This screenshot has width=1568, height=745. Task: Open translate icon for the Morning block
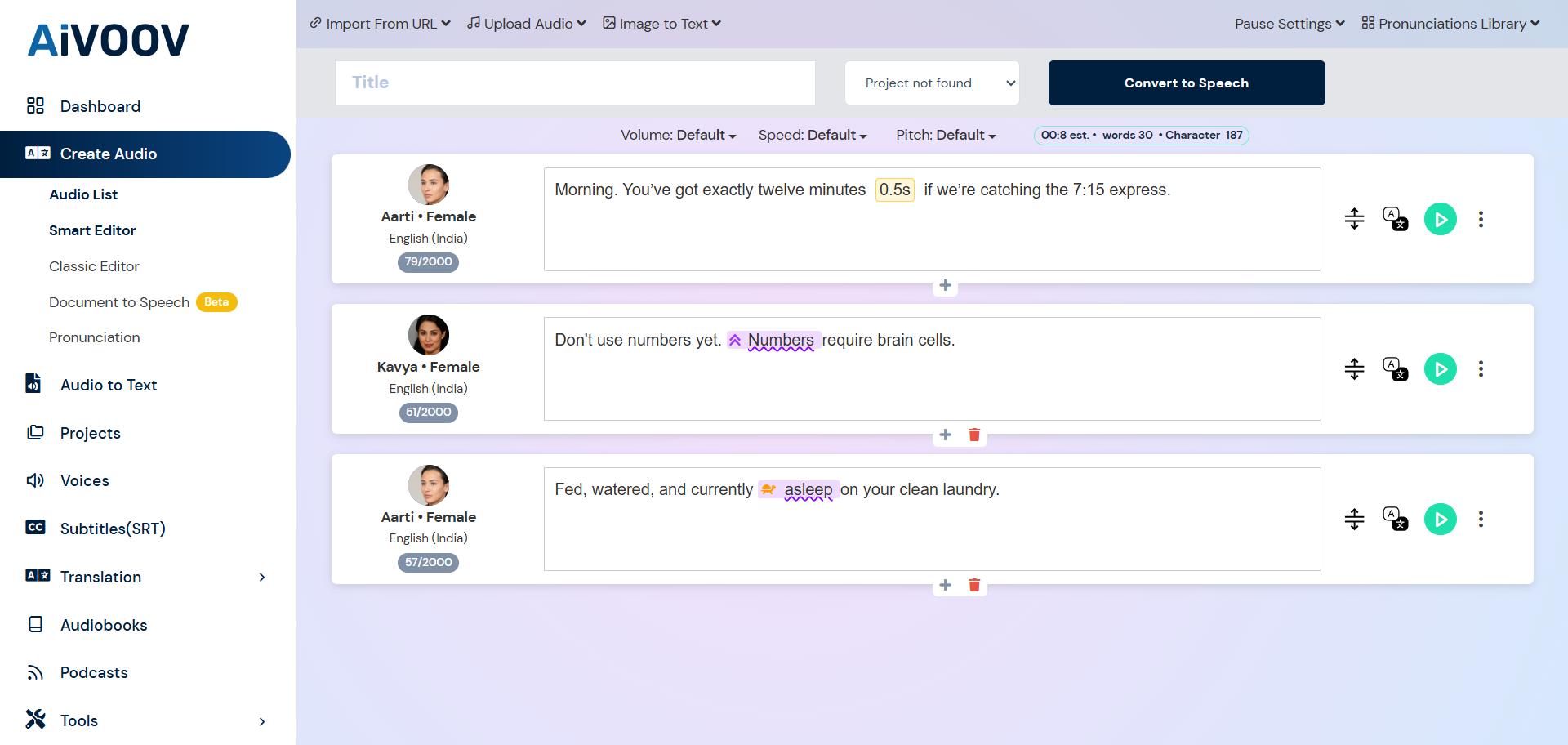pos(1395,219)
